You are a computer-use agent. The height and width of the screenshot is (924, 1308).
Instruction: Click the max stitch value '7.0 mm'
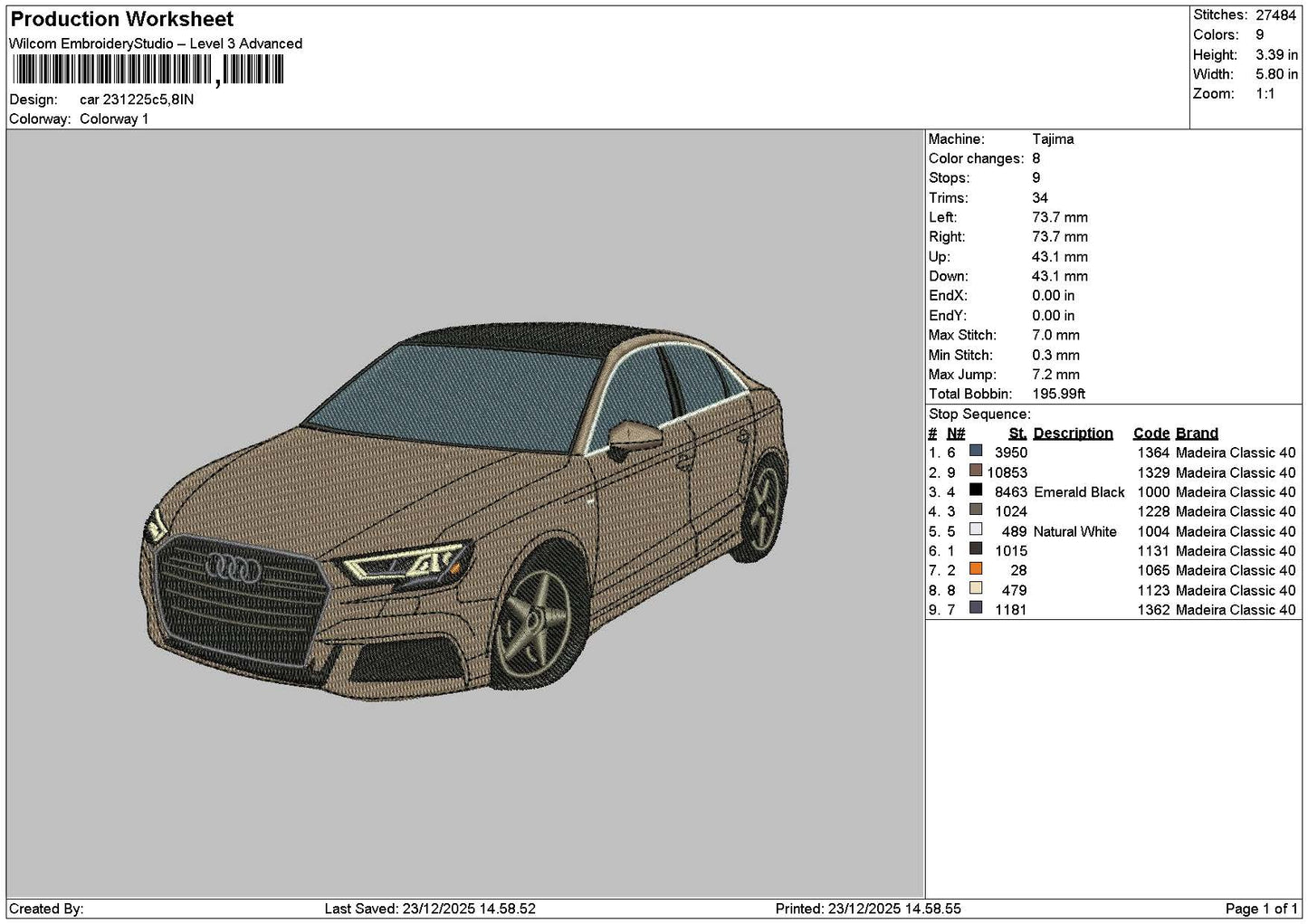pyautogui.click(x=1055, y=335)
